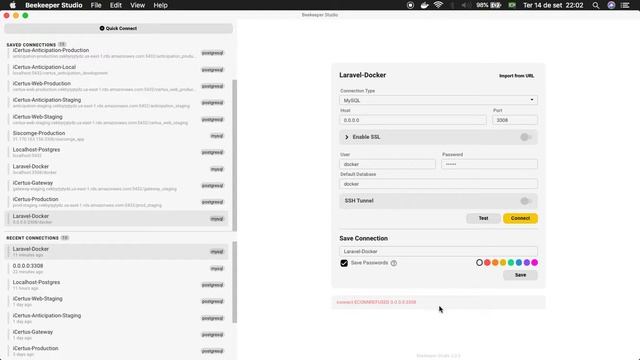Click the battery status icon
640x360 pixels.
[x=496, y=5]
